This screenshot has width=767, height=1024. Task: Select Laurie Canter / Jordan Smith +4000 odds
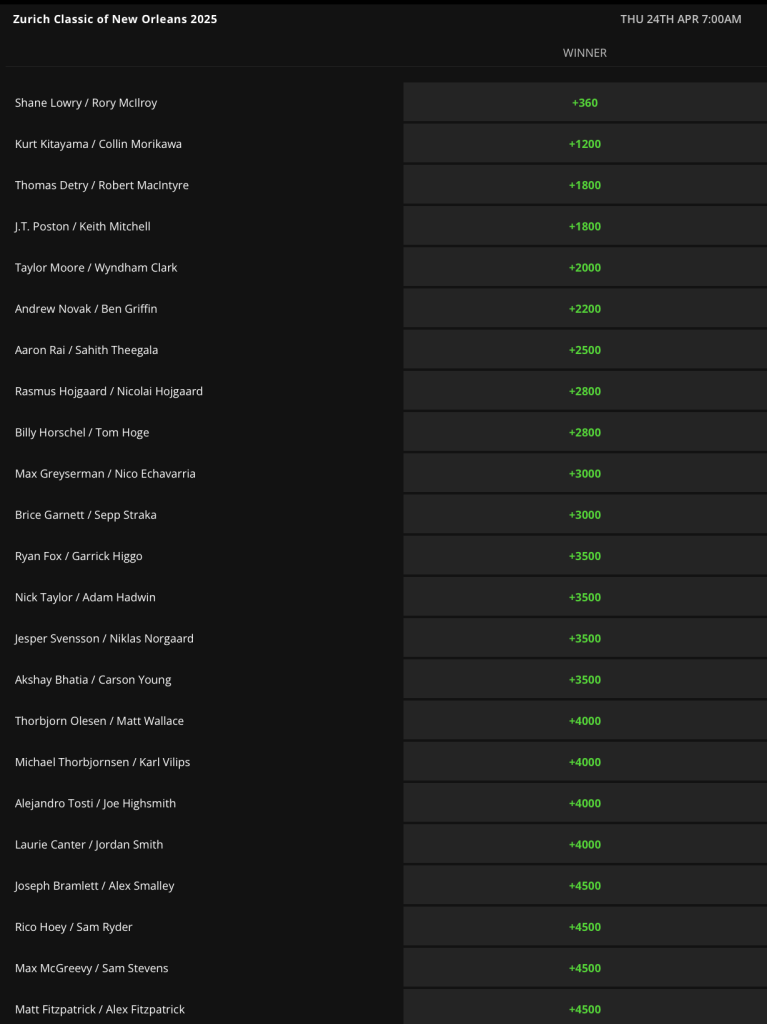(x=585, y=844)
